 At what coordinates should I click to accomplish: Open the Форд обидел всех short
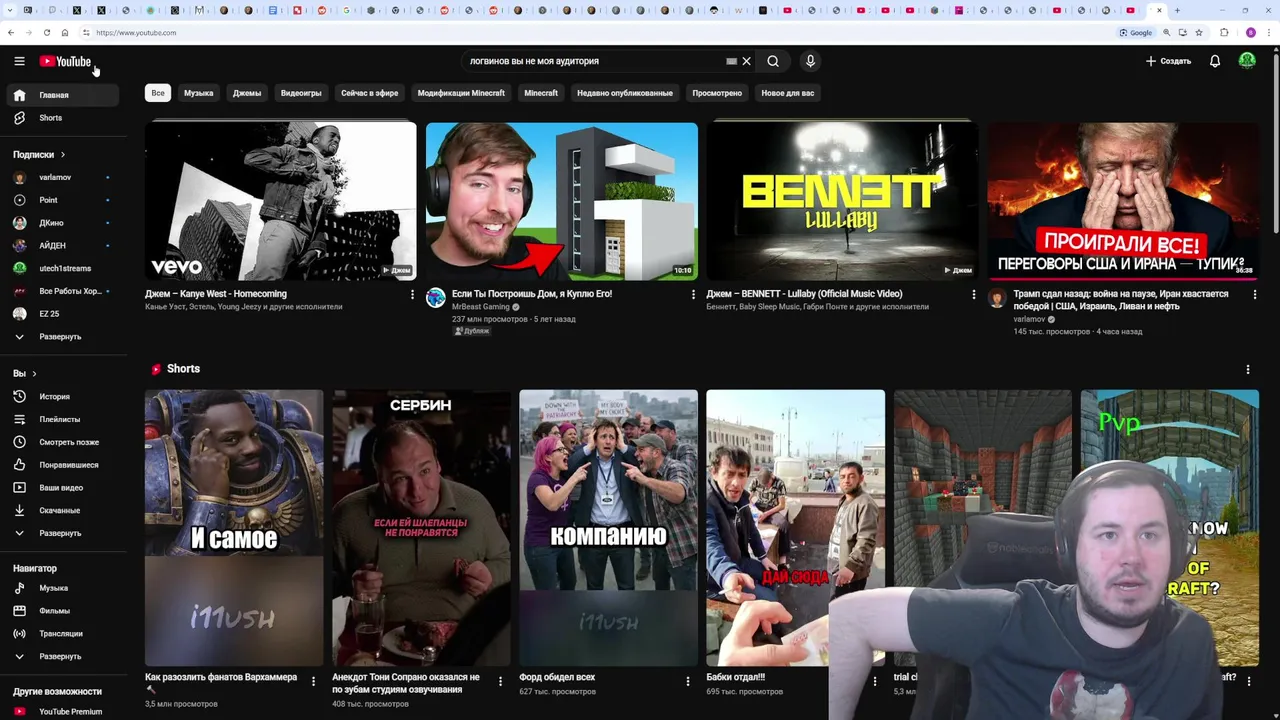pos(608,527)
